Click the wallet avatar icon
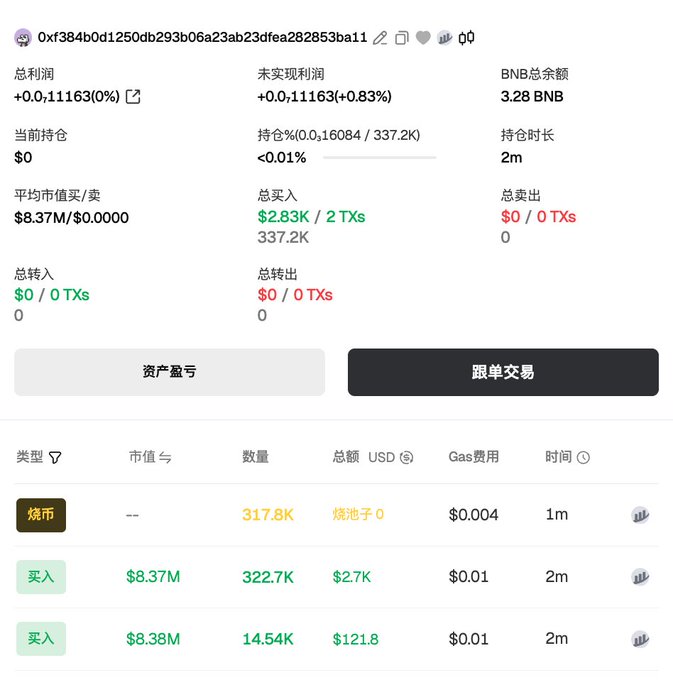 tap(23, 38)
